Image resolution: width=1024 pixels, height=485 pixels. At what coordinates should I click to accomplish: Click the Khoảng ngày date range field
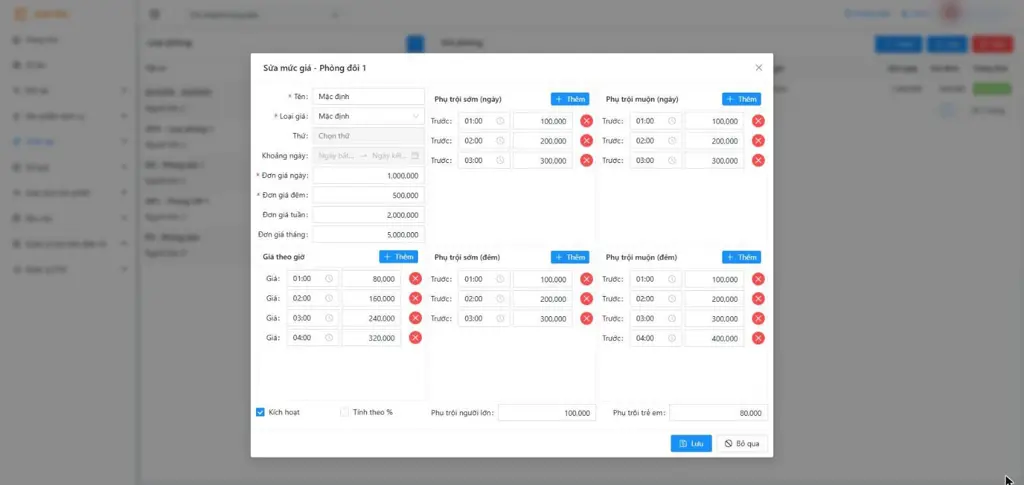(x=368, y=156)
